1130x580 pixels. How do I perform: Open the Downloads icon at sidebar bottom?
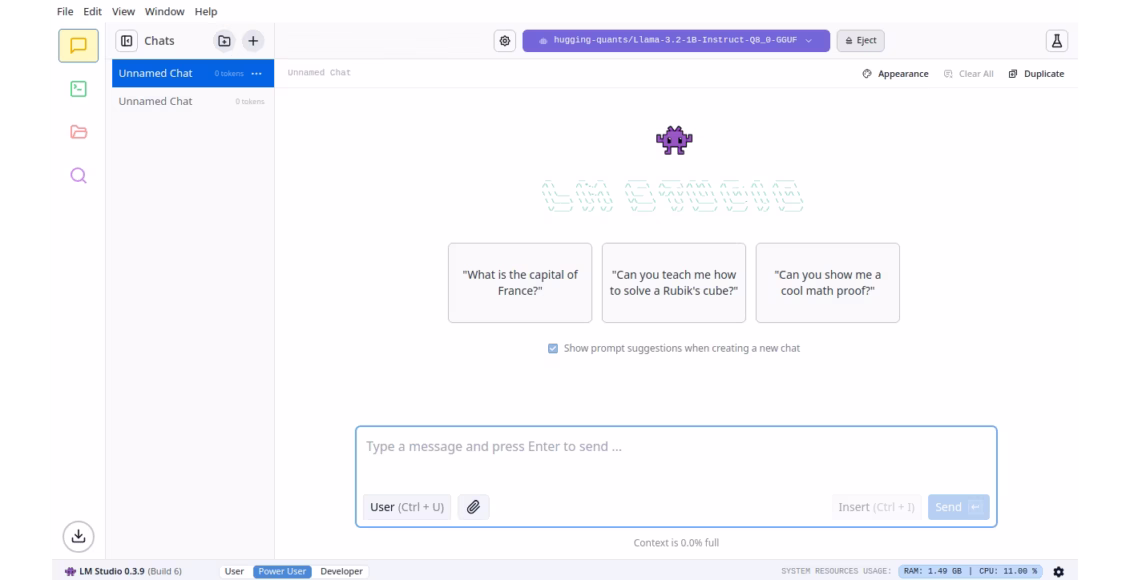(79, 536)
